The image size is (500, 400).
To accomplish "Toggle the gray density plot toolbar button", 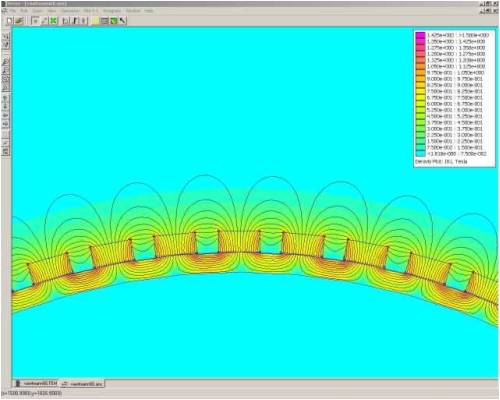I will tap(105, 21).
